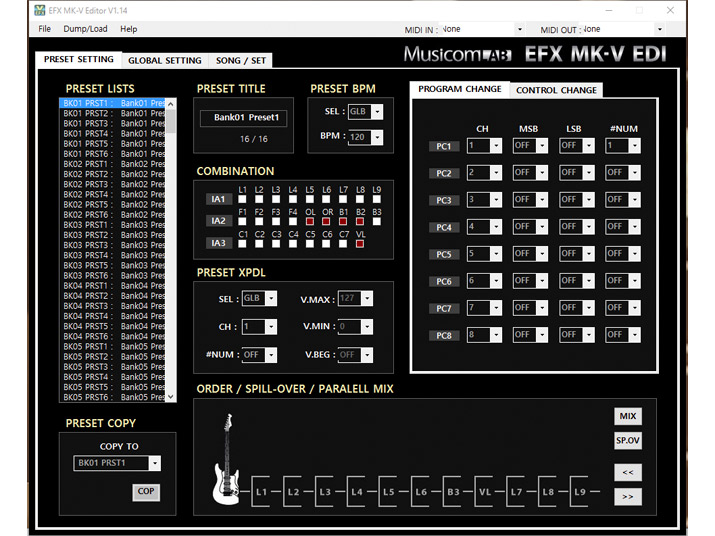
Task: Select the PRESET SETTING tab
Action: point(78,59)
